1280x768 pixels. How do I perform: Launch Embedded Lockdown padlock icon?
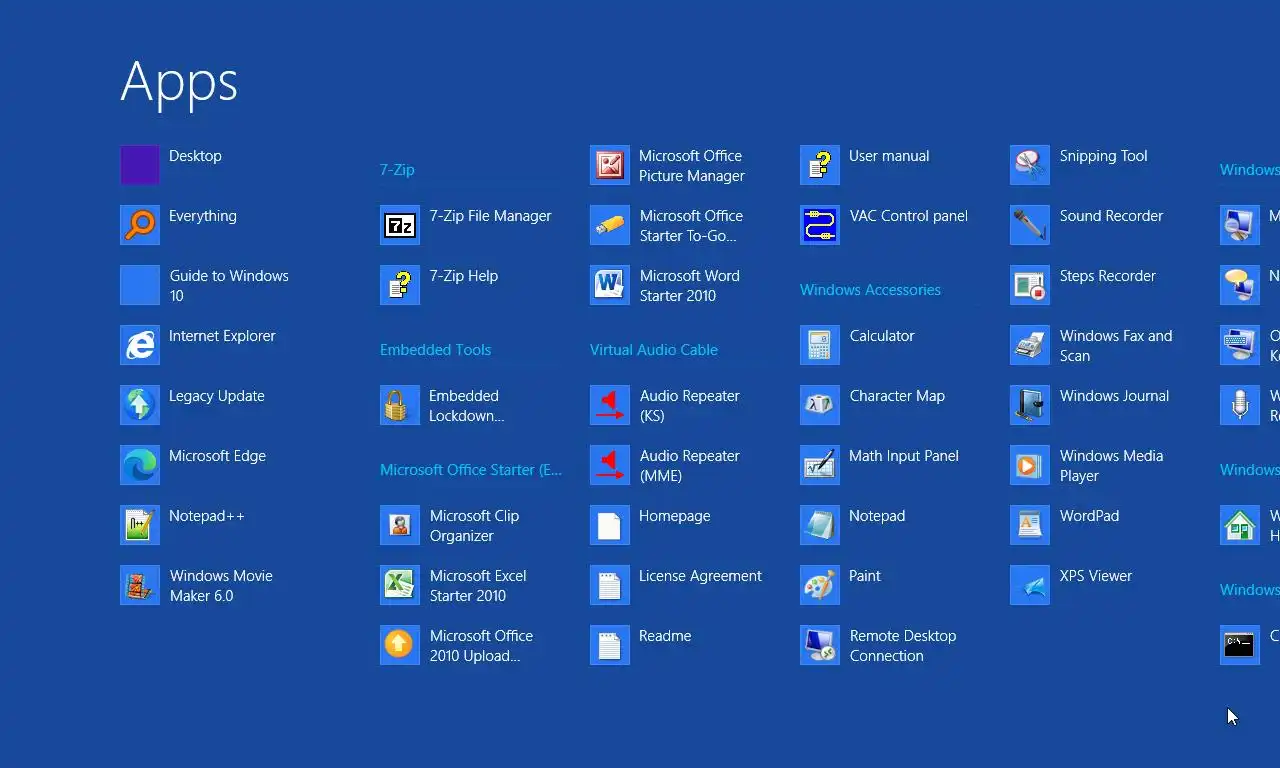coord(400,405)
